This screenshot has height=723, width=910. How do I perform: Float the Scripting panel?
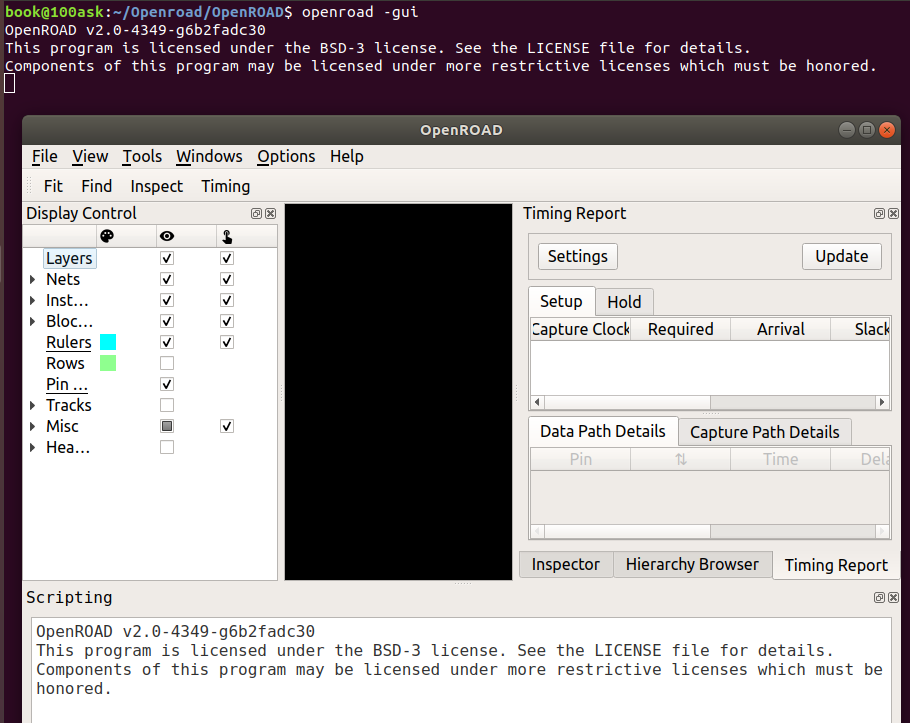point(879,598)
